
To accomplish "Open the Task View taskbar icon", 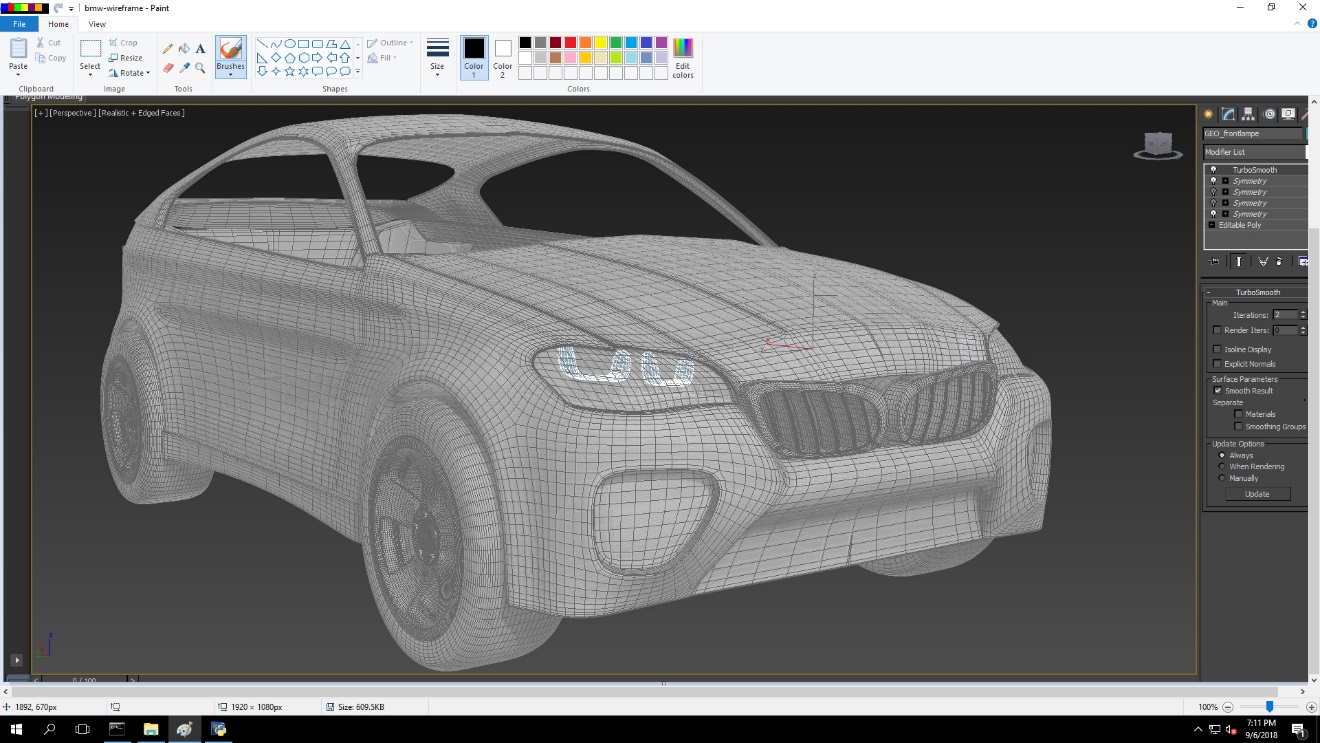I will point(83,729).
